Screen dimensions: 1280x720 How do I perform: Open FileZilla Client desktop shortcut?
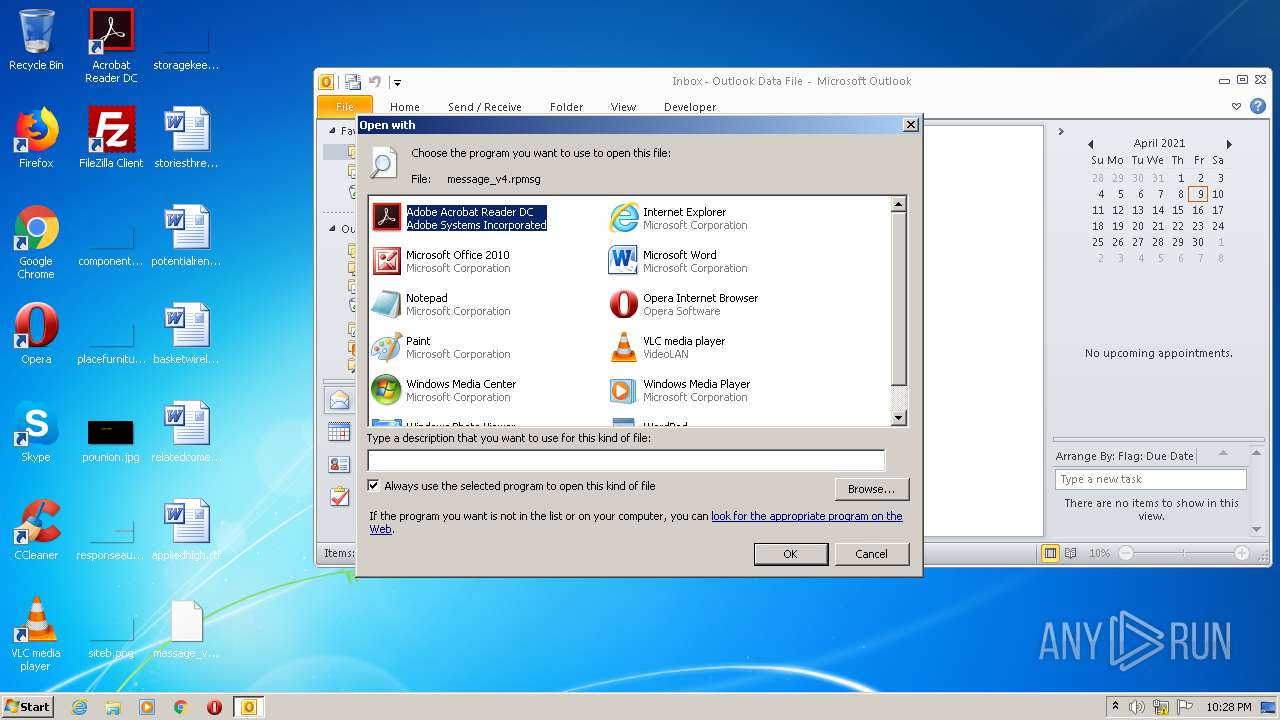(x=111, y=139)
